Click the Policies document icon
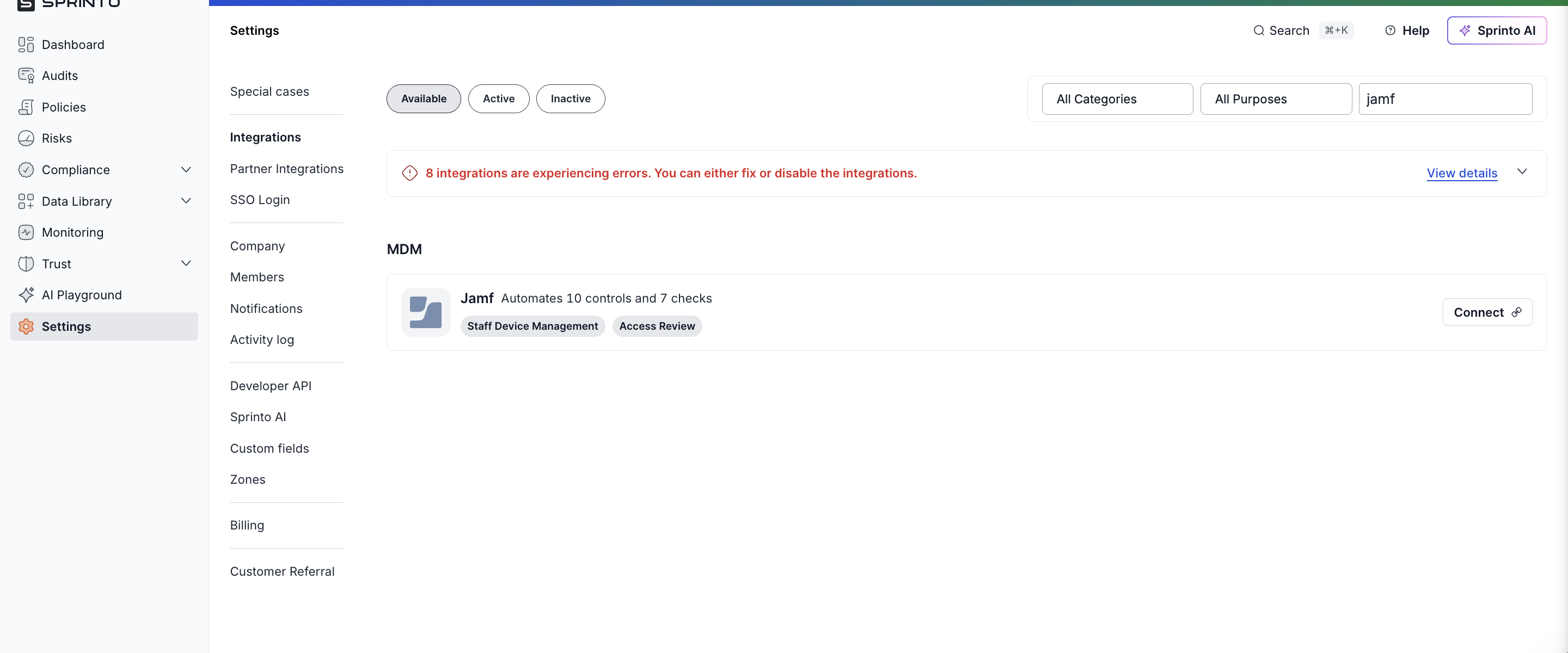This screenshot has width=1568, height=653. pyautogui.click(x=26, y=107)
